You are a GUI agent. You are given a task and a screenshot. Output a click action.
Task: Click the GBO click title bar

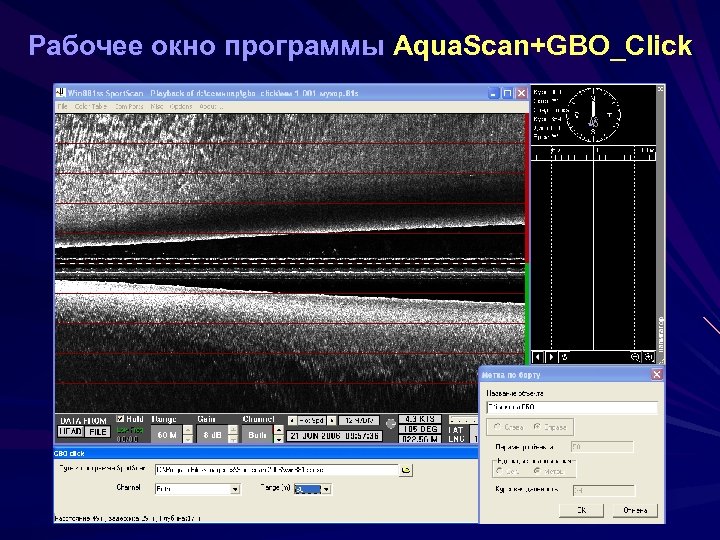[x=266, y=453]
